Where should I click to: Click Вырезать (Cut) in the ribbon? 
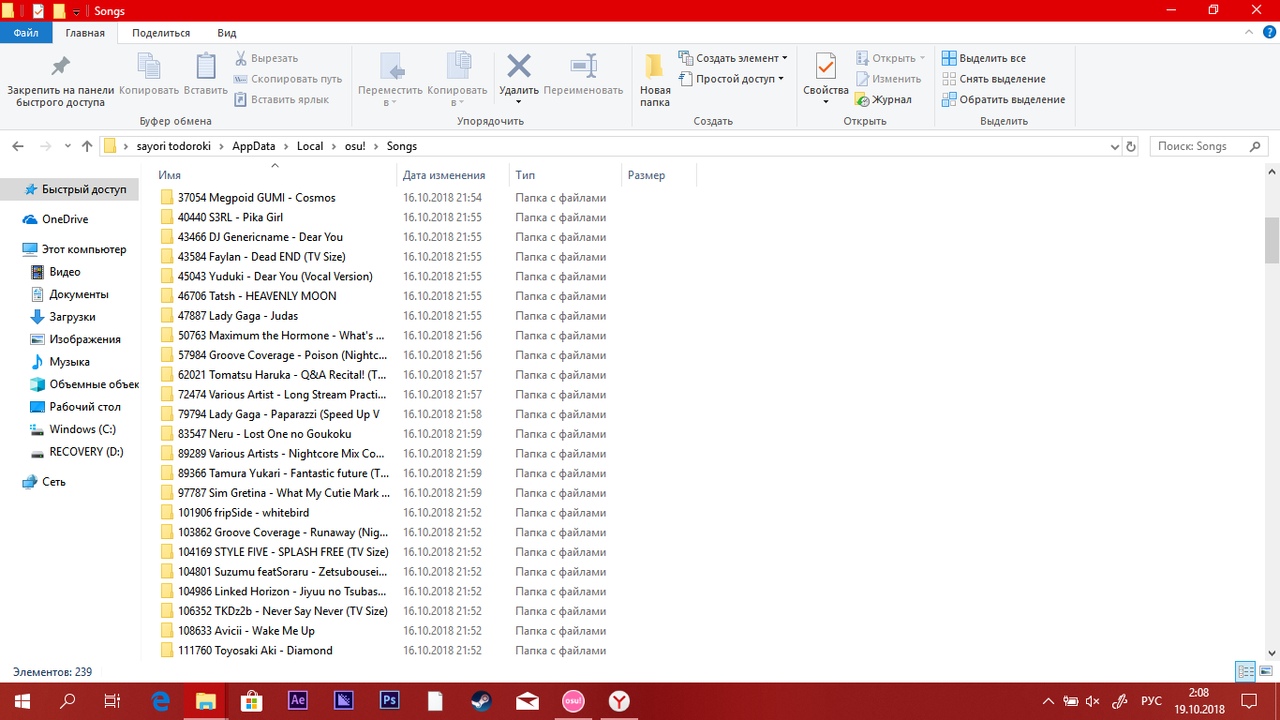(x=265, y=58)
